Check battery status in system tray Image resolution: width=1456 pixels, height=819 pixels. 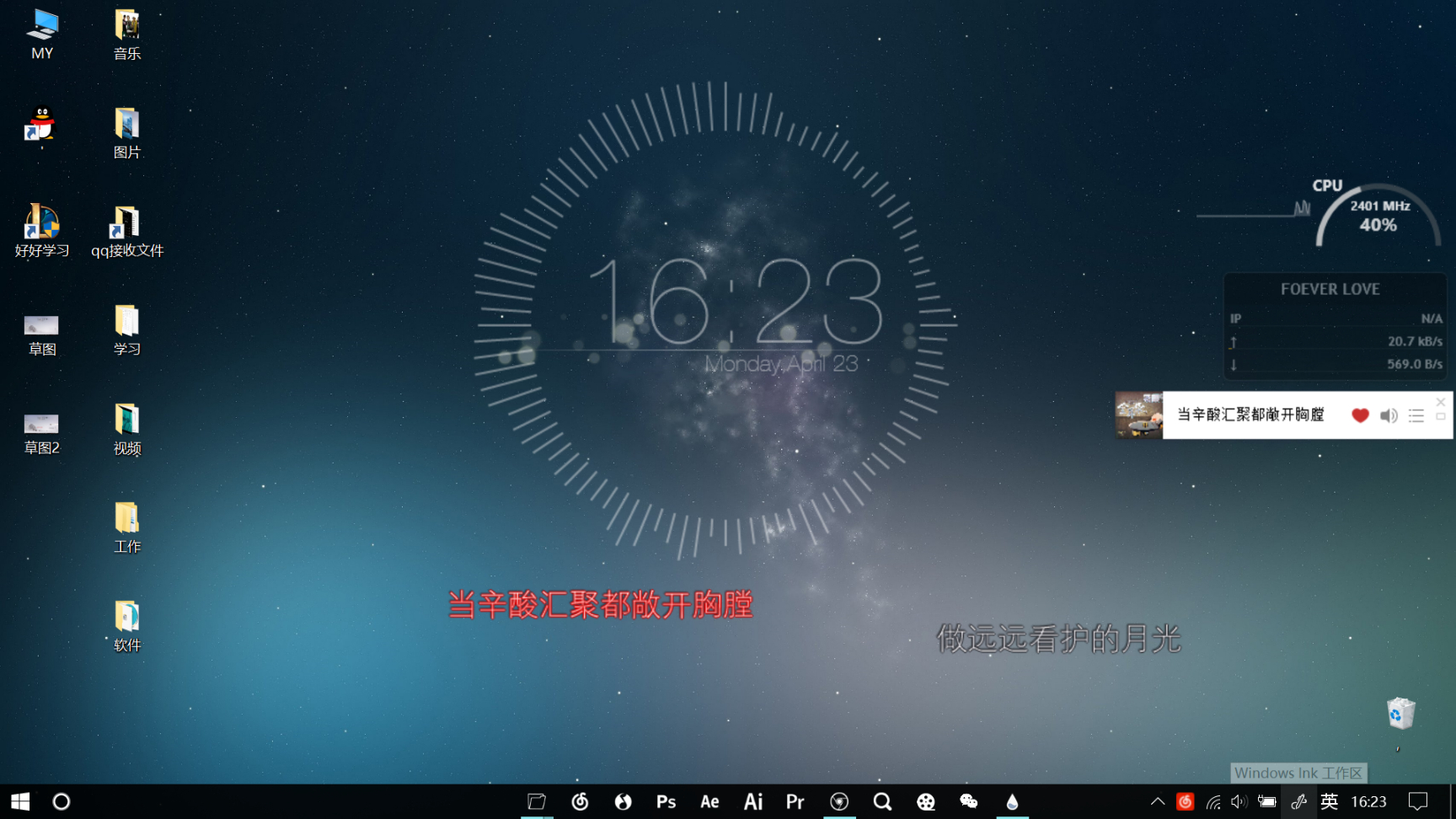(x=1266, y=801)
